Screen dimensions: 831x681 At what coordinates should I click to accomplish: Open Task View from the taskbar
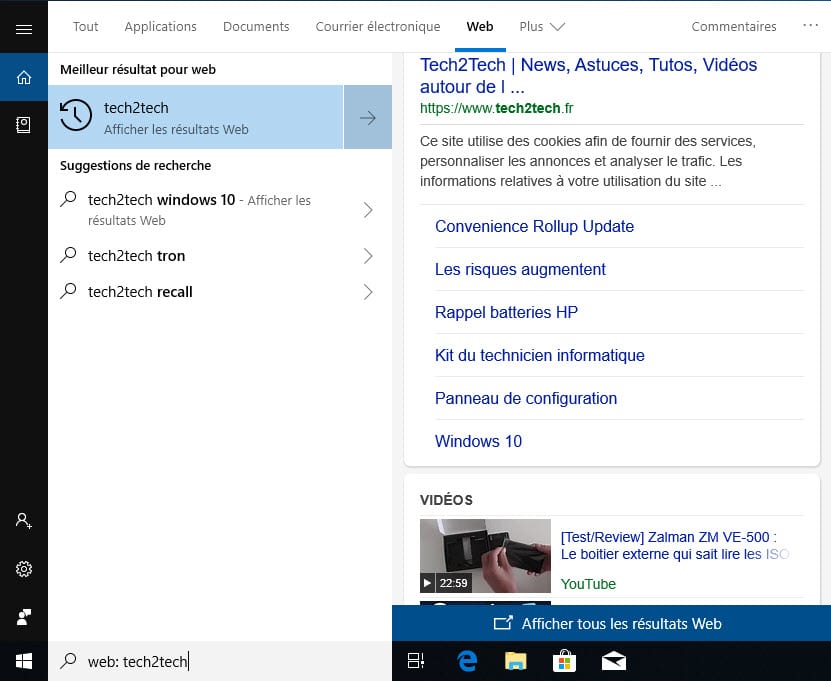point(416,660)
